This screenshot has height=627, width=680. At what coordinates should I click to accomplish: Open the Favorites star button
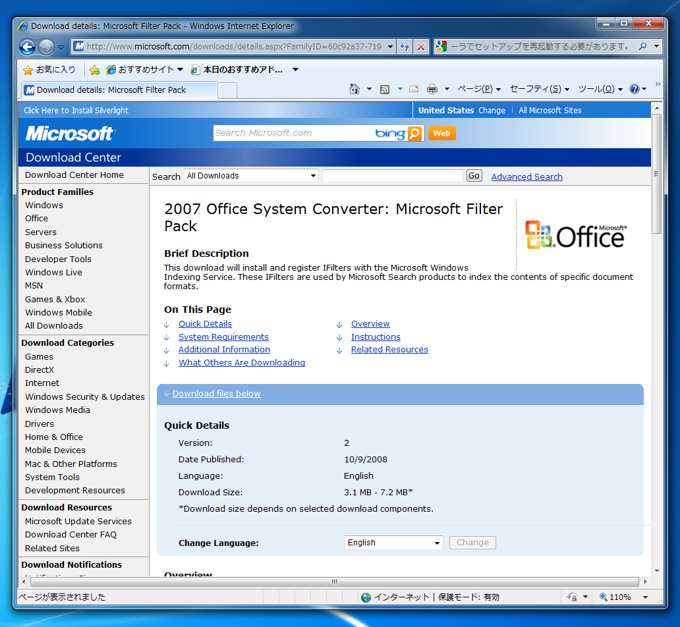pyautogui.click(x=49, y=69)
